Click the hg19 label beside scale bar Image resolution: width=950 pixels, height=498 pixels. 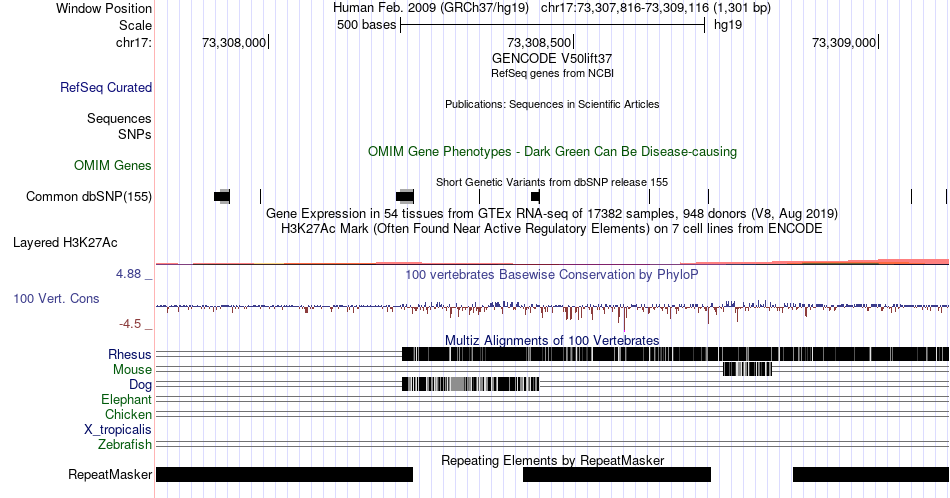(x=728, y=25)
